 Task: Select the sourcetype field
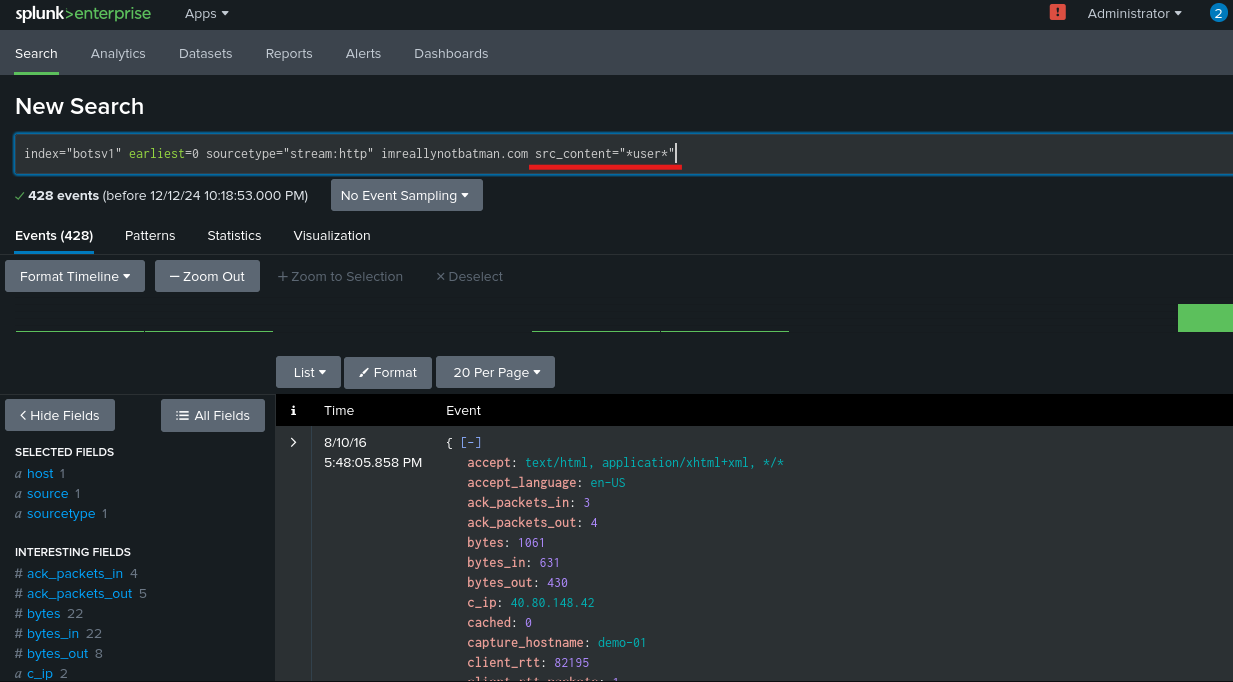tap(61, 514)
